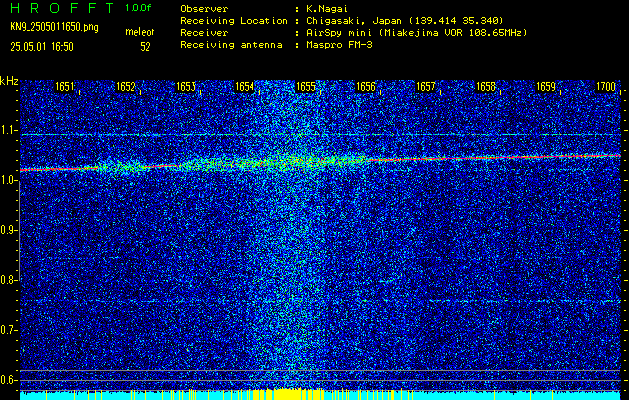This screenshot has width=629, height=400.
Task: Click the timestamp 25.05.01 16:50
Action: coord(42,47)
